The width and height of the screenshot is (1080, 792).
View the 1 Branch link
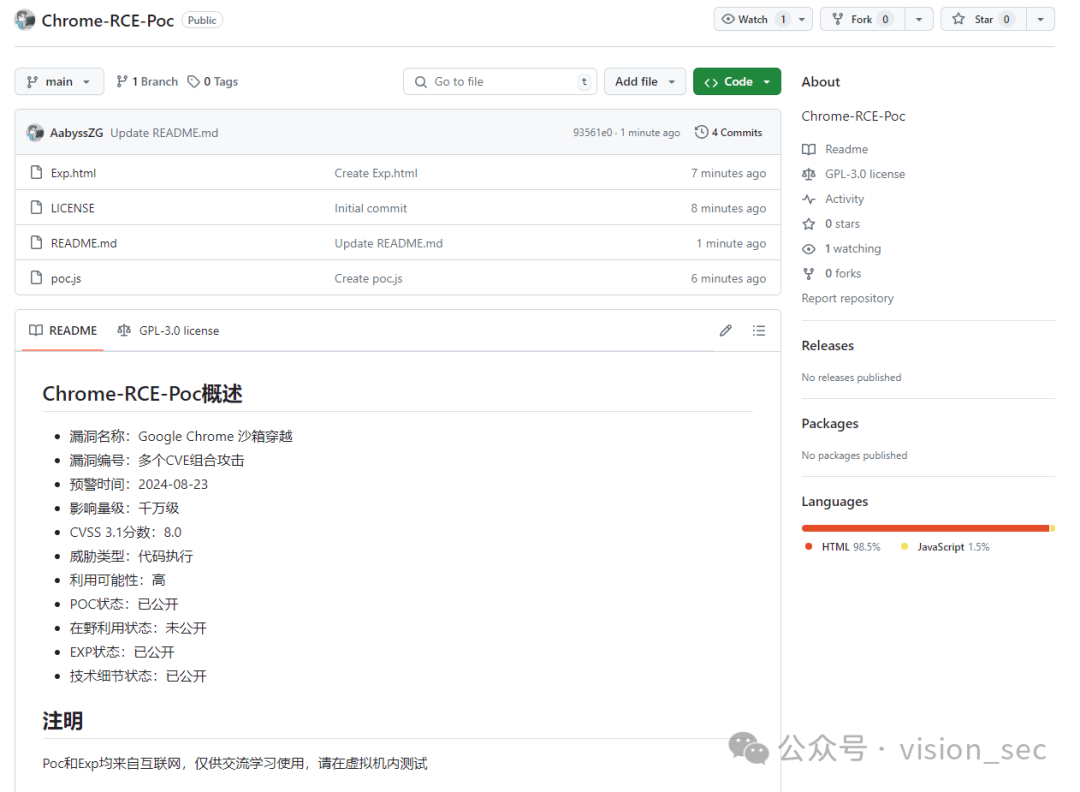tap(147, 81)
